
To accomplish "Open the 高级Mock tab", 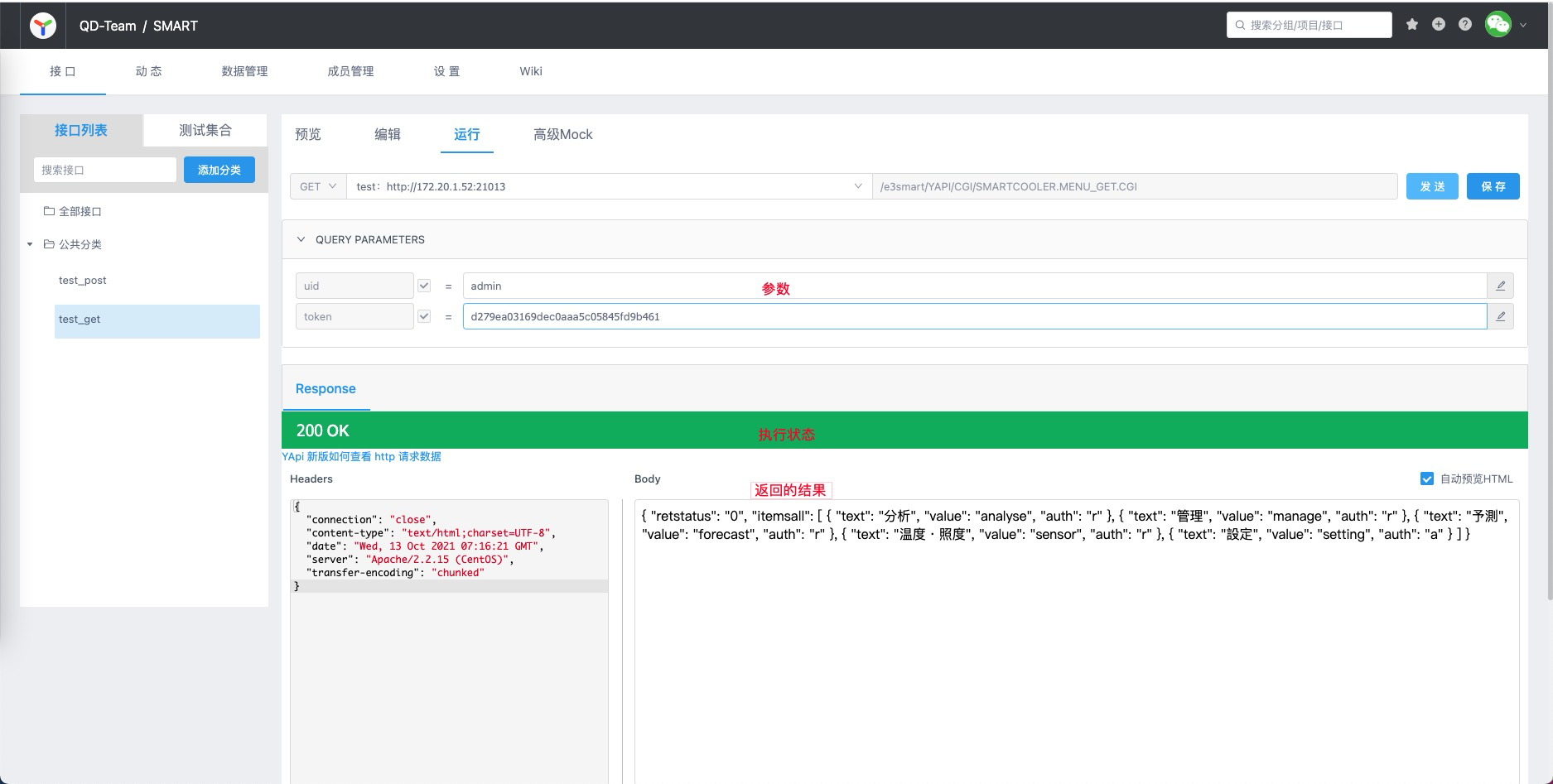I will tap(563, 134).
